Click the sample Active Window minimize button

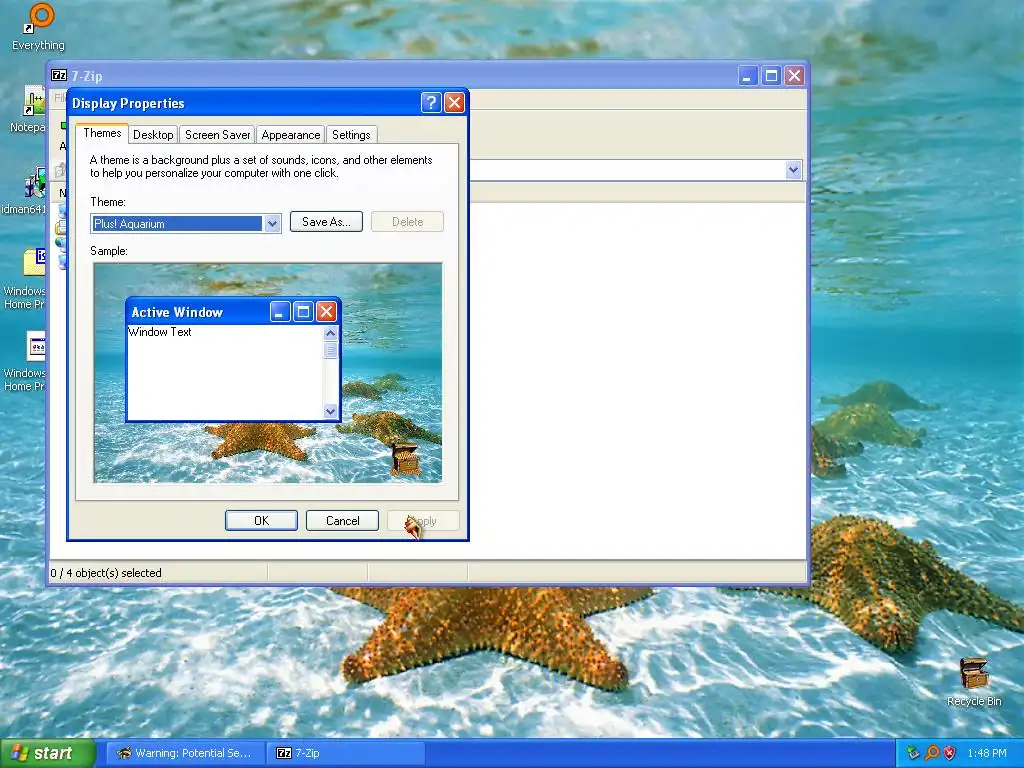[x=280, y=312]
